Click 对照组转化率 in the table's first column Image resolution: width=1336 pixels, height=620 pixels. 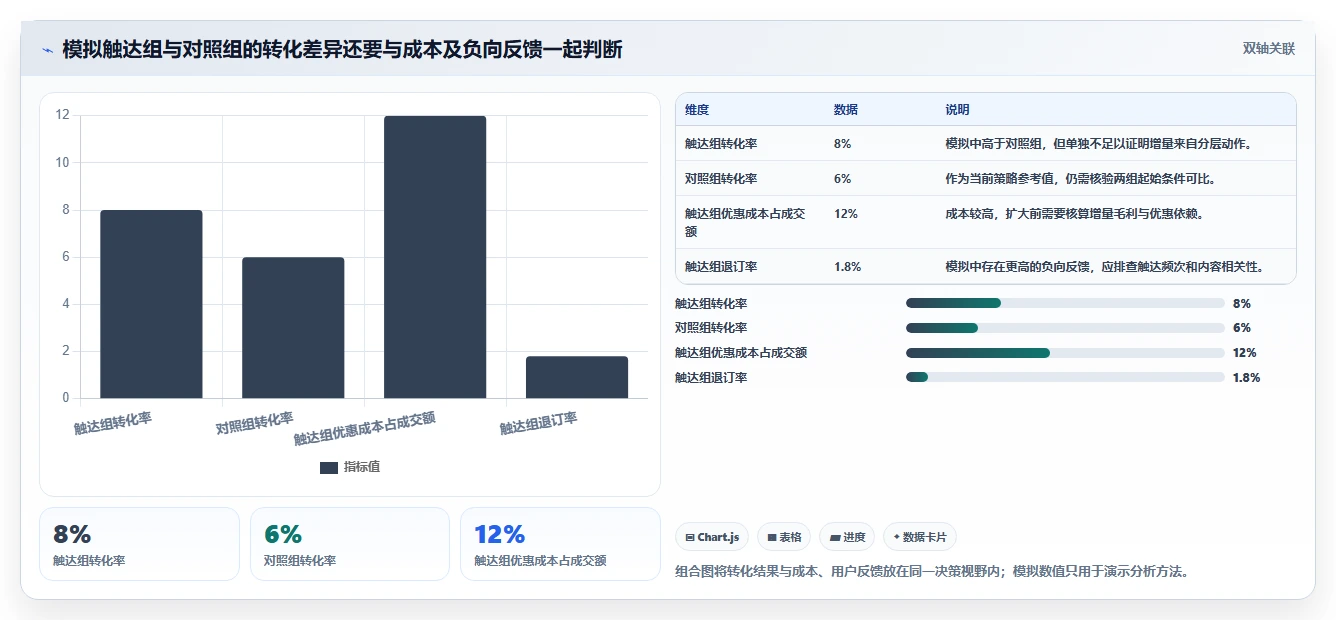[721, 179]
